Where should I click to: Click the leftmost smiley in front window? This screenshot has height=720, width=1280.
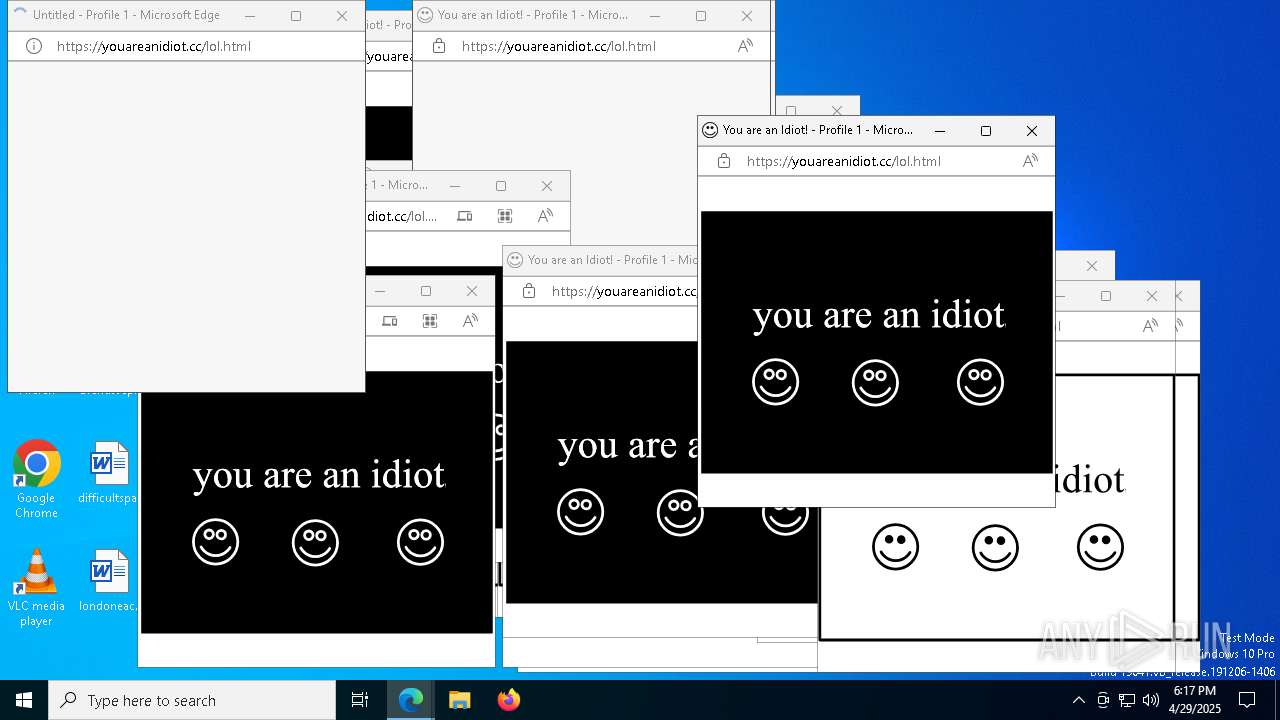click(x=775, y=382)
